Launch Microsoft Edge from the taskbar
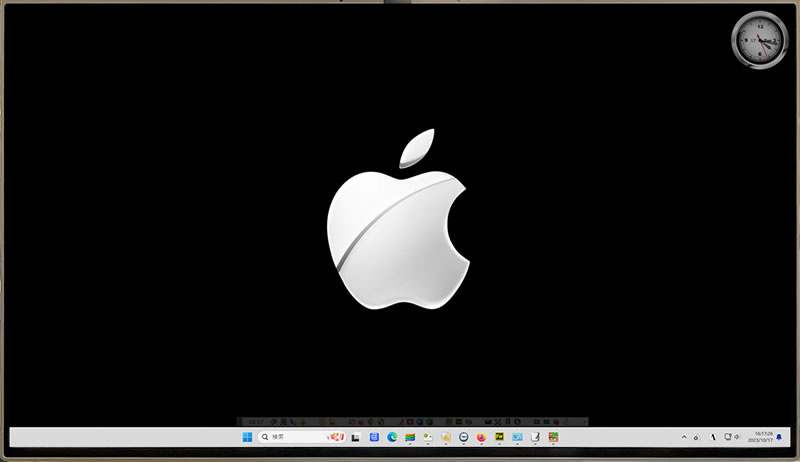The image size is (800, 462). (392, 437)
